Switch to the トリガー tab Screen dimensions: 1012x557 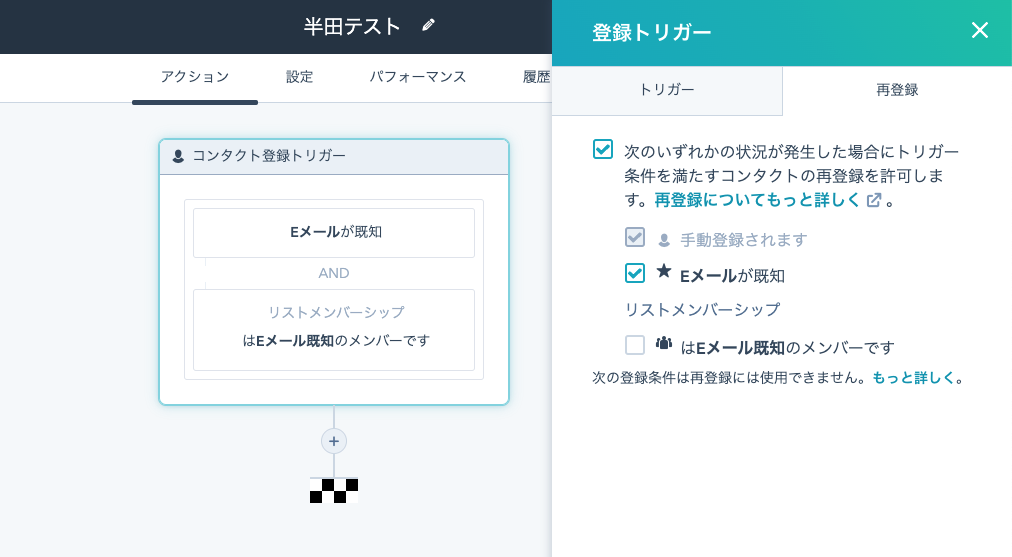(667, 90)
